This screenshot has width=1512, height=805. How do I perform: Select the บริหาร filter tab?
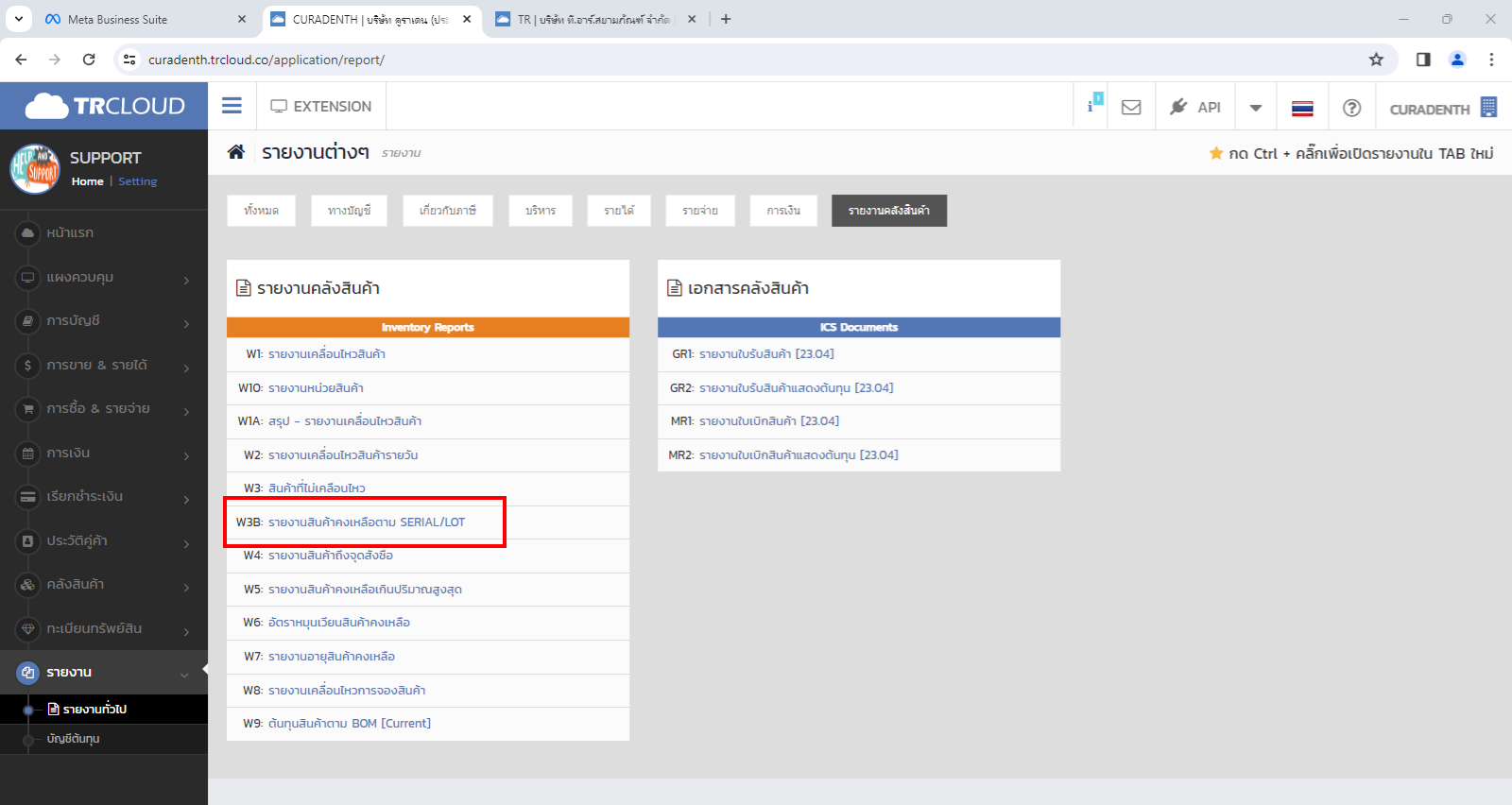541,211
